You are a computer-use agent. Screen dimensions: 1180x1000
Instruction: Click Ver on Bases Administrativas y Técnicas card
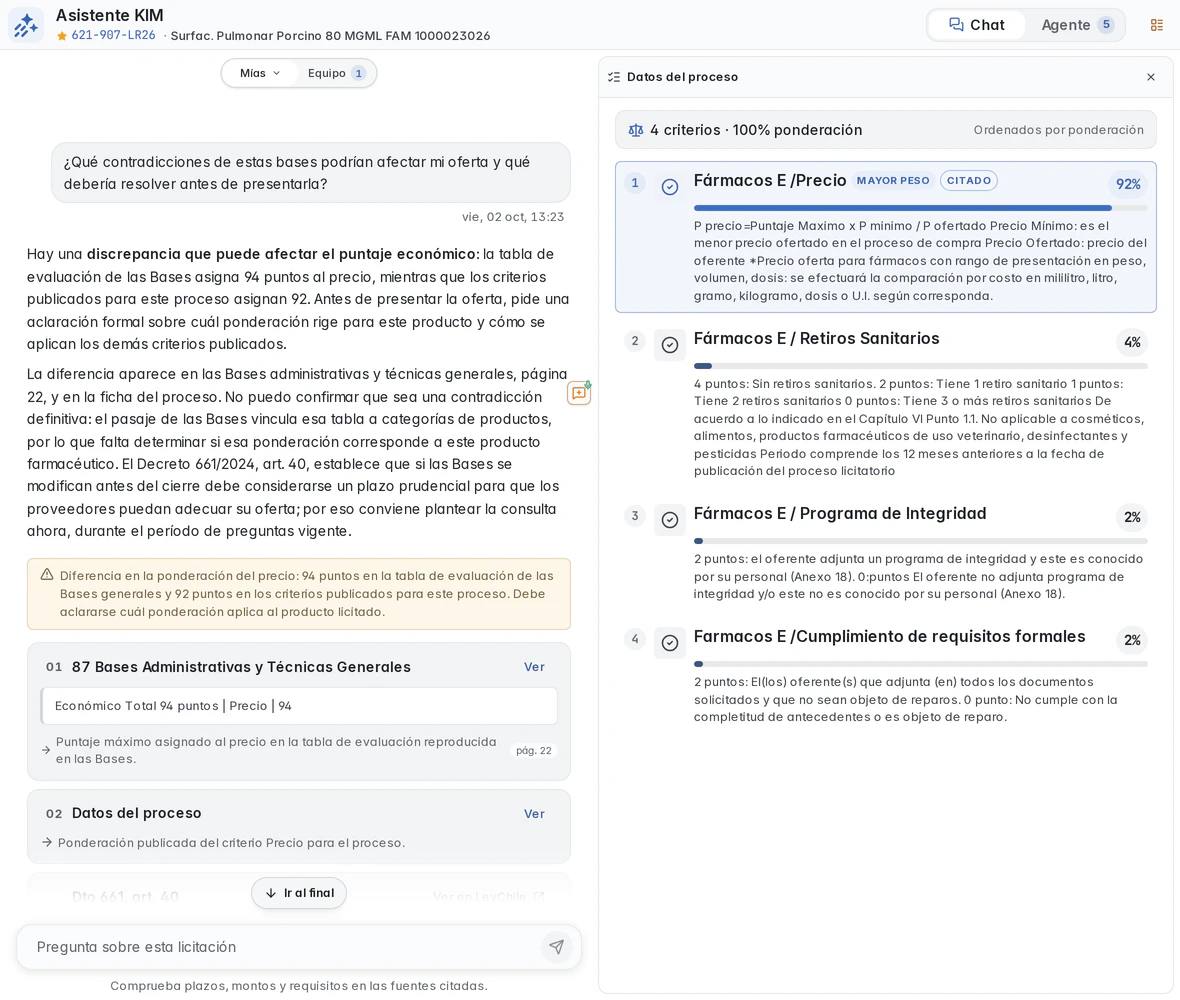coord(534,667)
